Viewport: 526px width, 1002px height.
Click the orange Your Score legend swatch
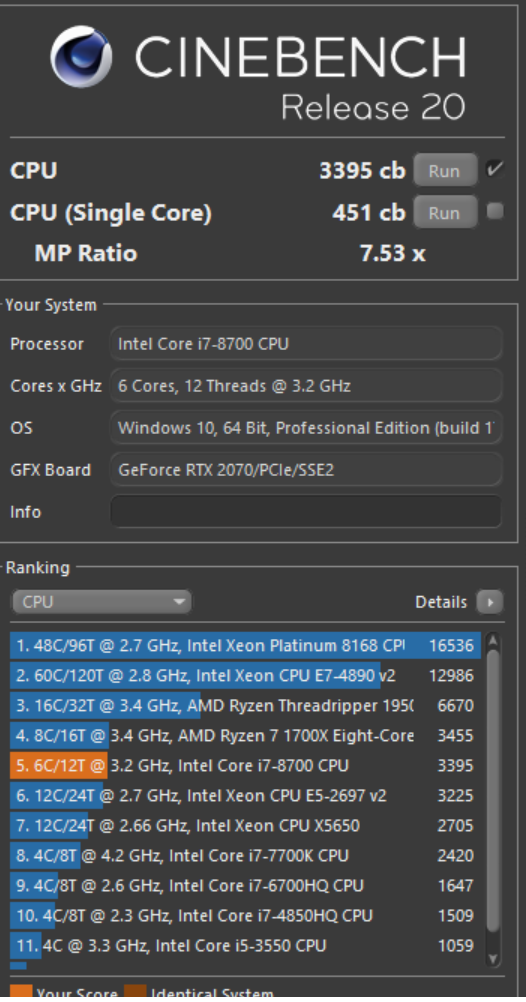click(21, 992)
